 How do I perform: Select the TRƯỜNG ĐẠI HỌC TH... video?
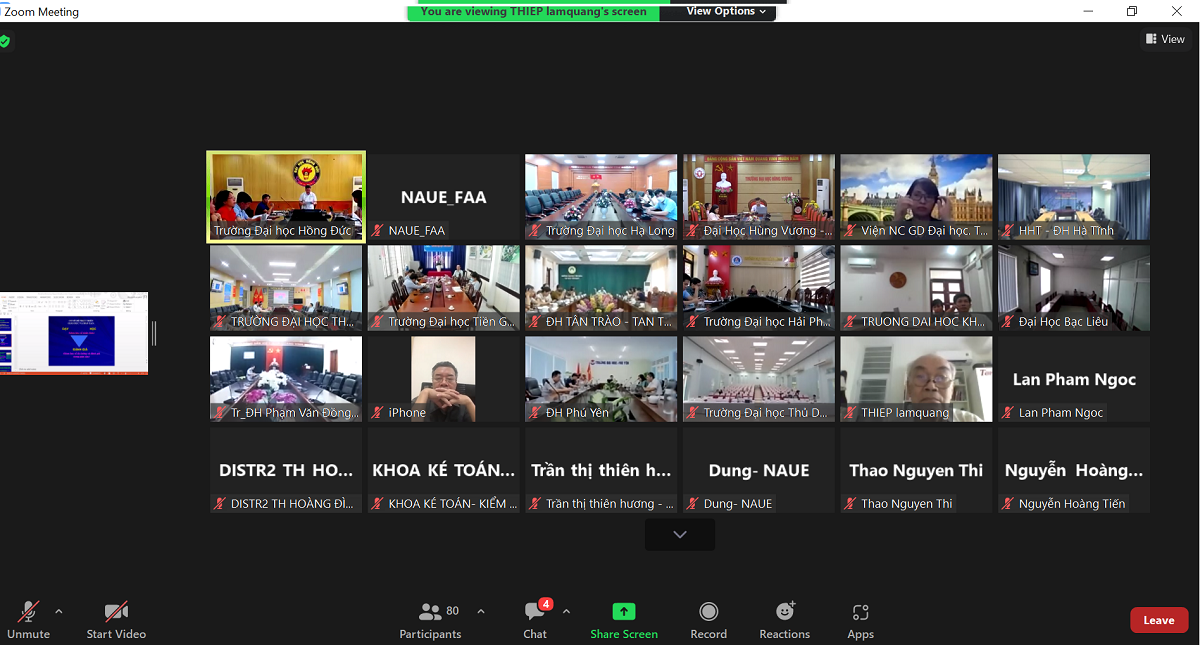(286, 288)
